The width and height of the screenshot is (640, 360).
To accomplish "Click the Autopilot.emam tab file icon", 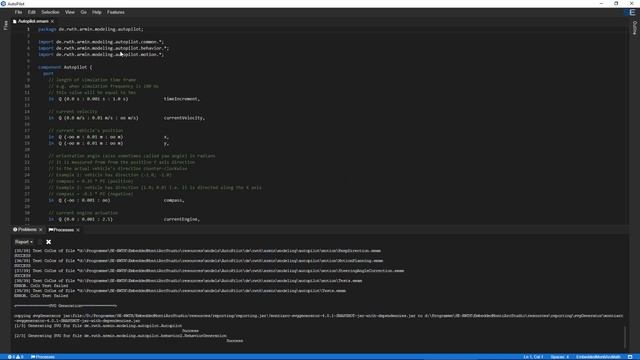I will [15, 21].
